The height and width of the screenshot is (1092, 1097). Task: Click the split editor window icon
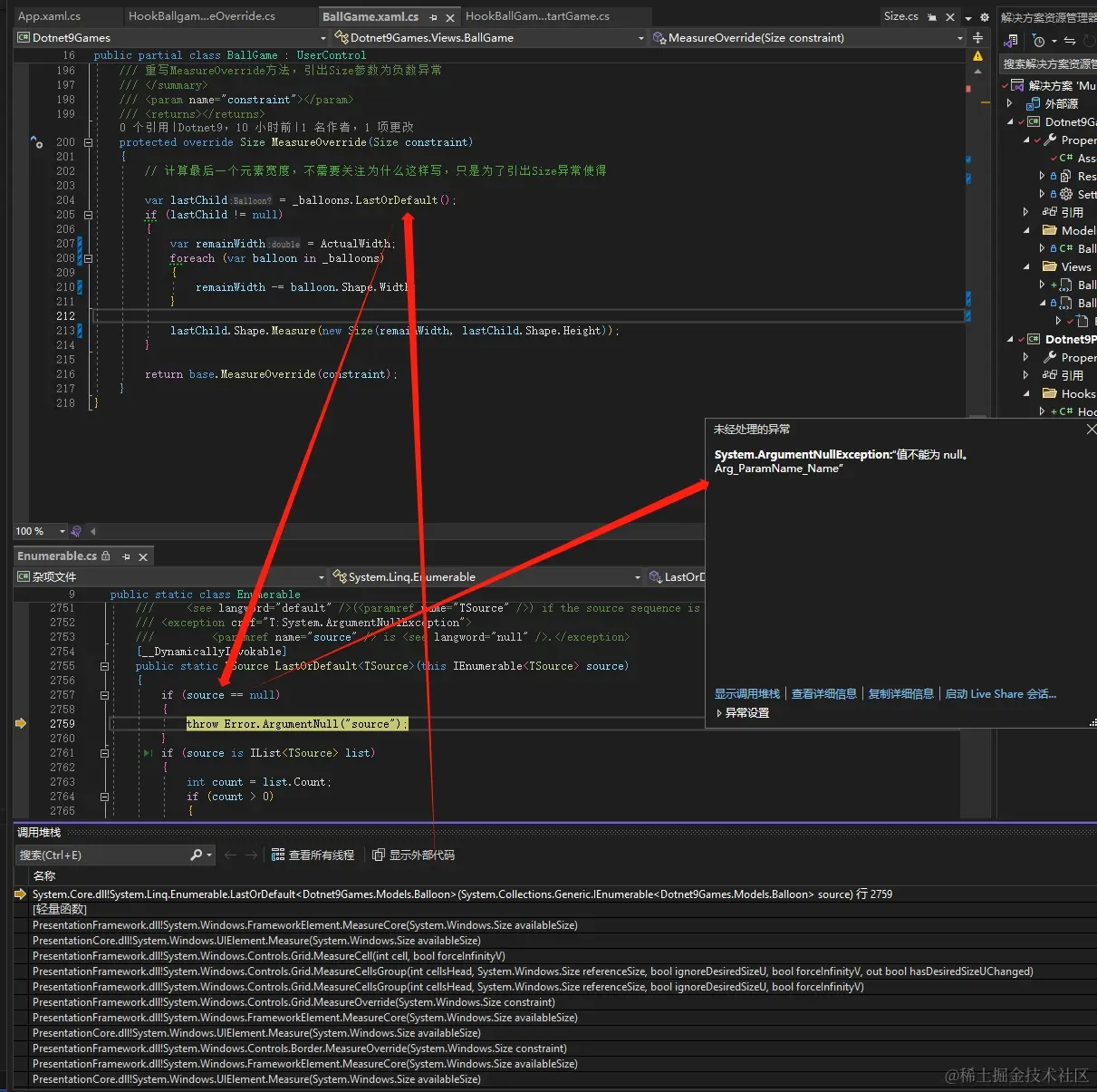click(x=977, y=38)
